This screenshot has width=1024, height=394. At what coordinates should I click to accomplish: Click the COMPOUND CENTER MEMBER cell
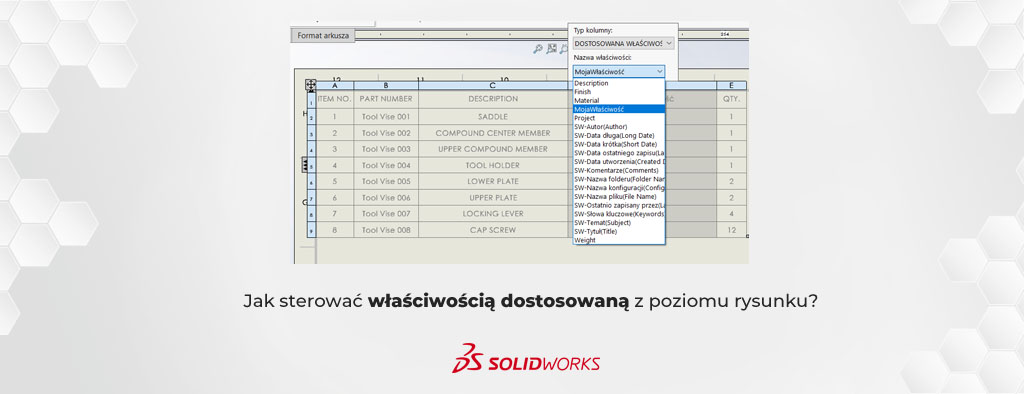pyautogui.click(x=493, y=133)
